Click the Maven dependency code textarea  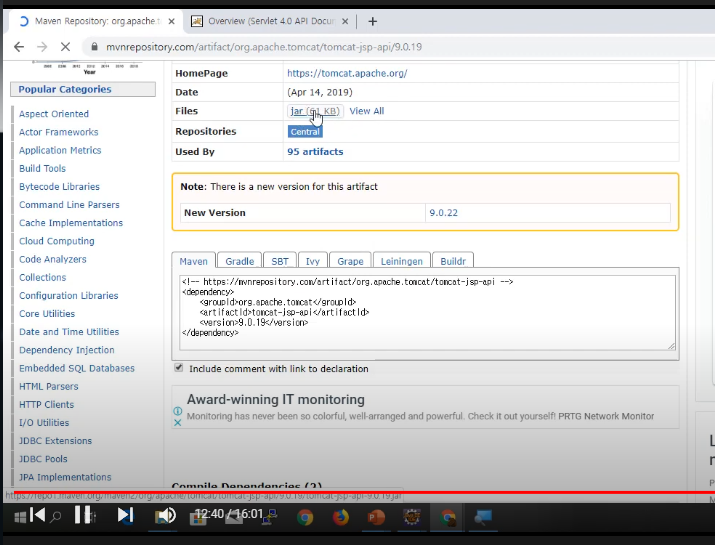pyautogui.click(x=428, y=312)
